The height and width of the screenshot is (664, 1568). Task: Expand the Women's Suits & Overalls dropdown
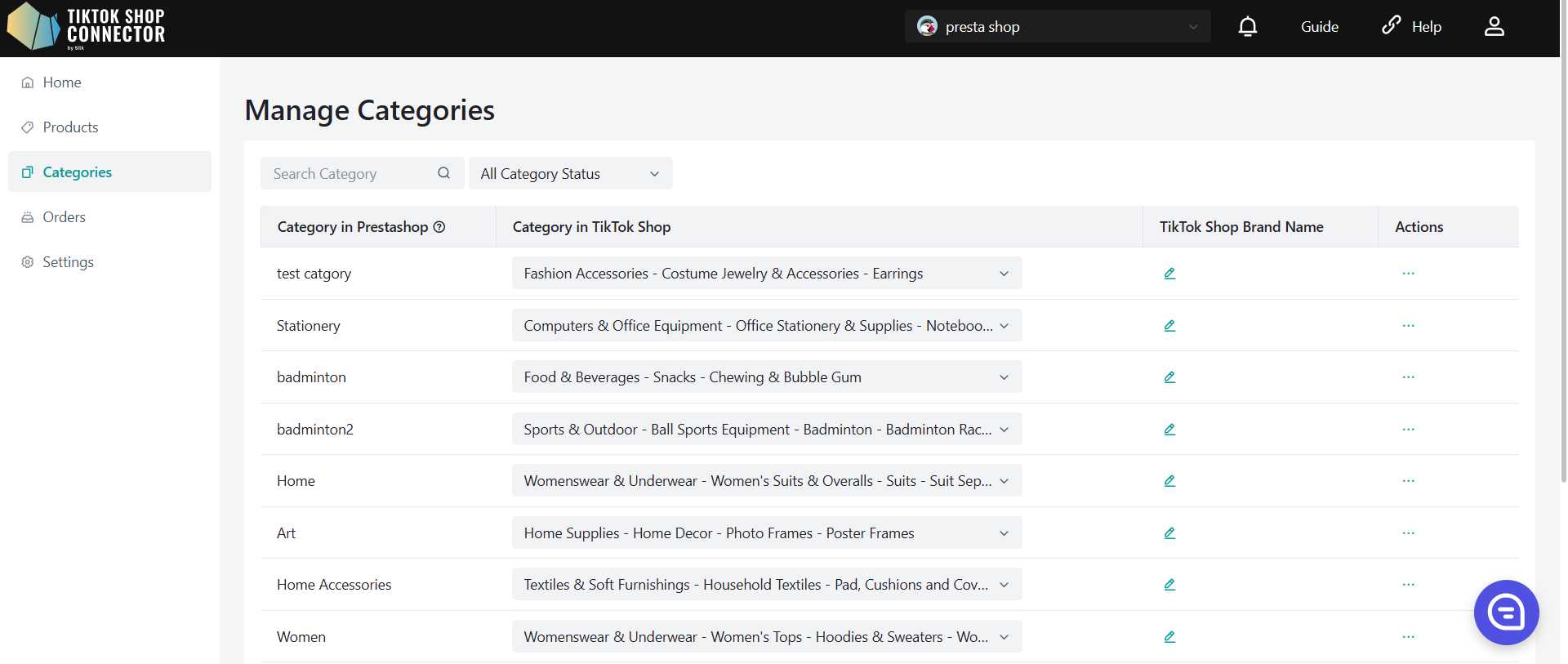(767, 481)
